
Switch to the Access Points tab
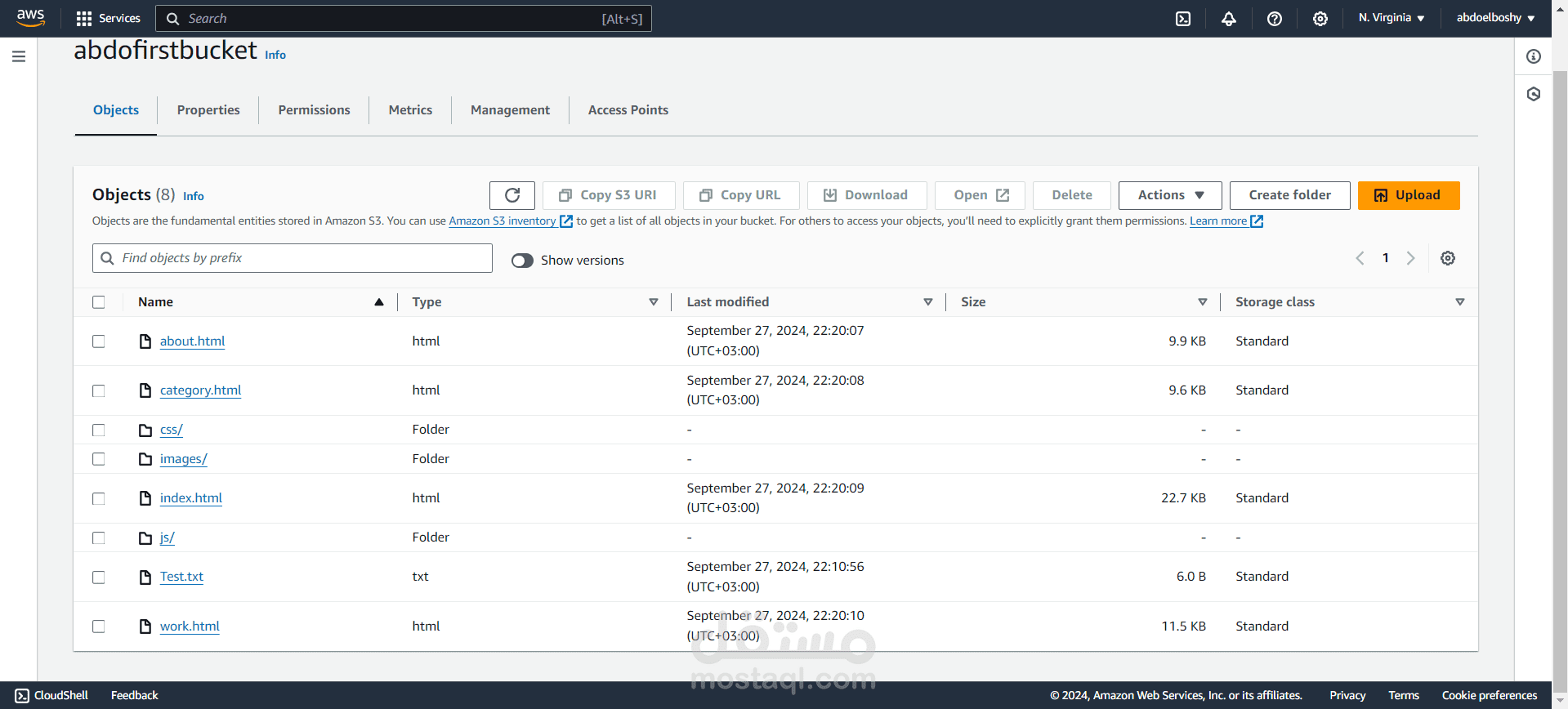coord(628,110)
